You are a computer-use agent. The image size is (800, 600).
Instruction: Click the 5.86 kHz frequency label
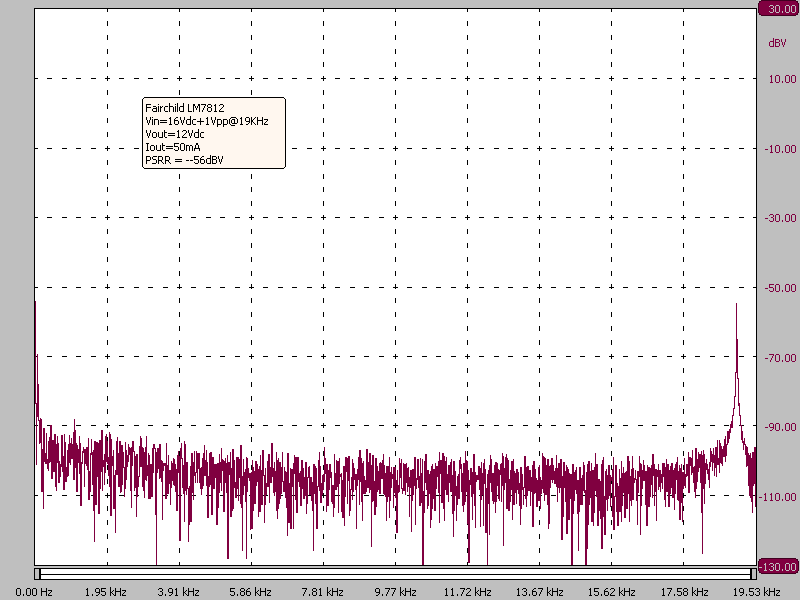(250, 592)
